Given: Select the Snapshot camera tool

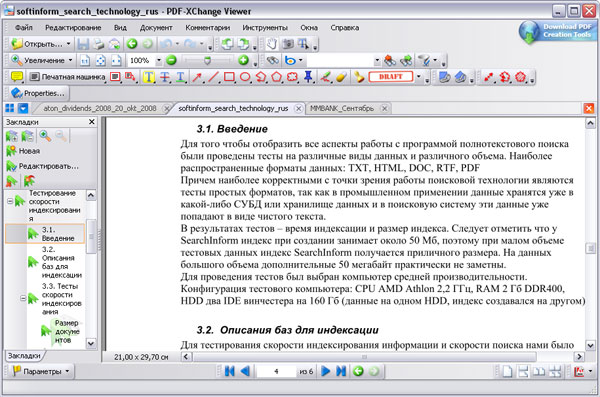Looking at the screenshot, I should [x=288, y=44].
